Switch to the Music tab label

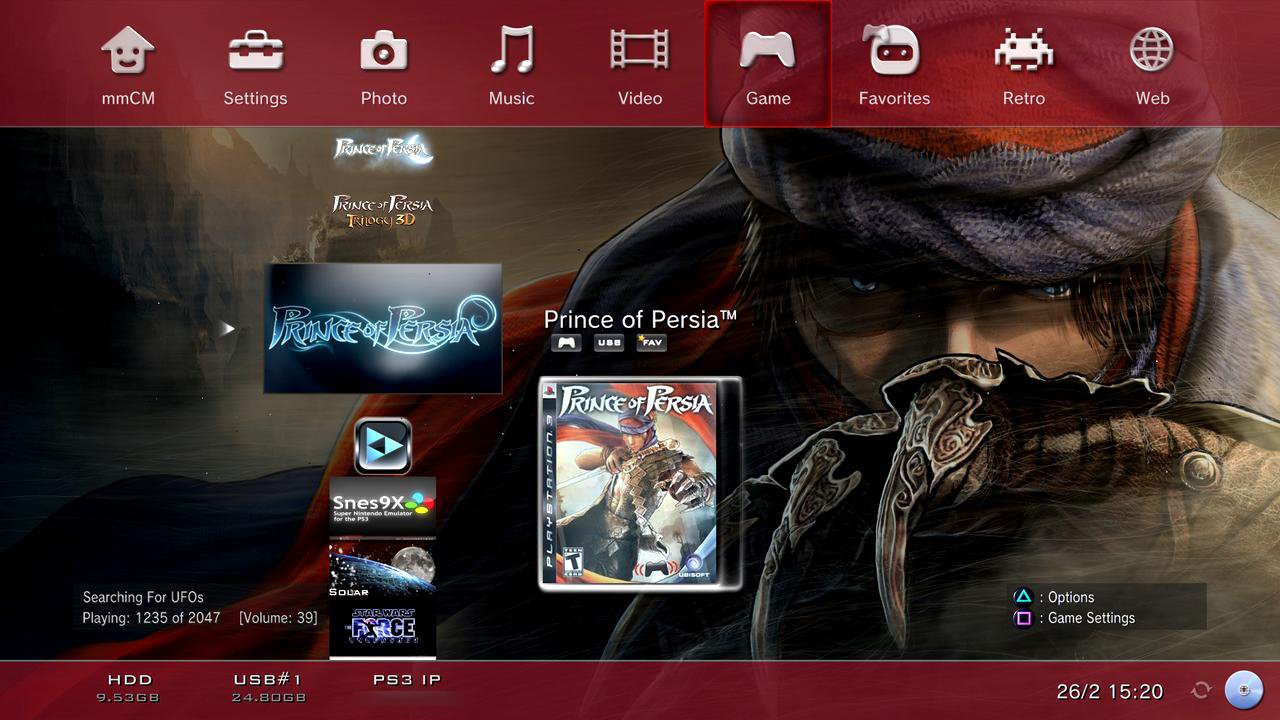pyautogui.click(x=512, y=98)
